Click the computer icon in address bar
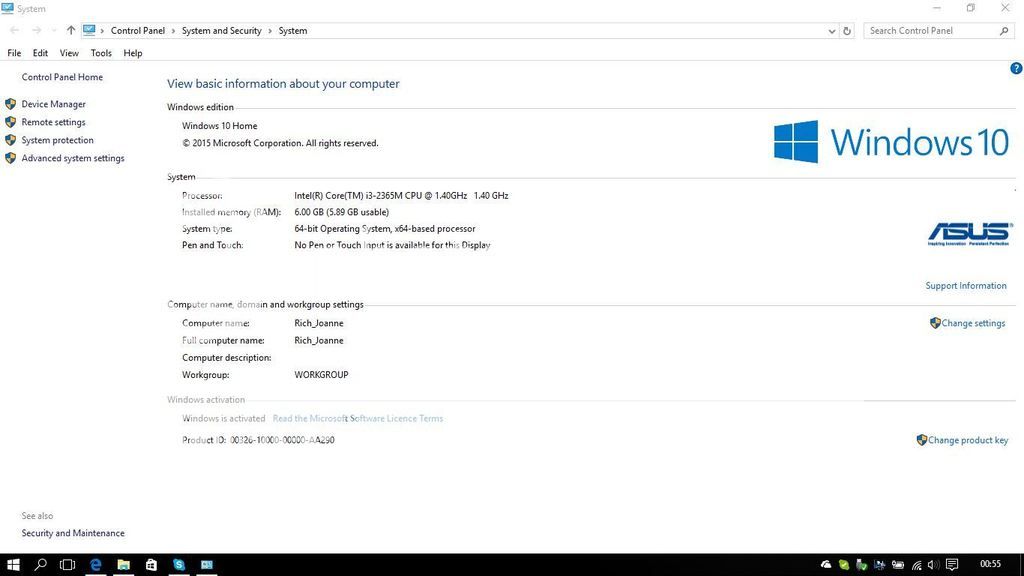This screenshot has width=1024, height=576. 89,30
